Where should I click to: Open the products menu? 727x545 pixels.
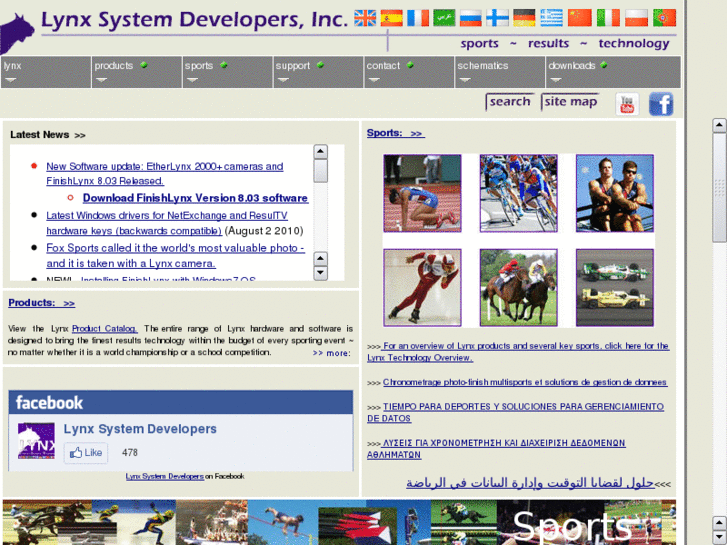pyautogui.click(x=136, y=72)
